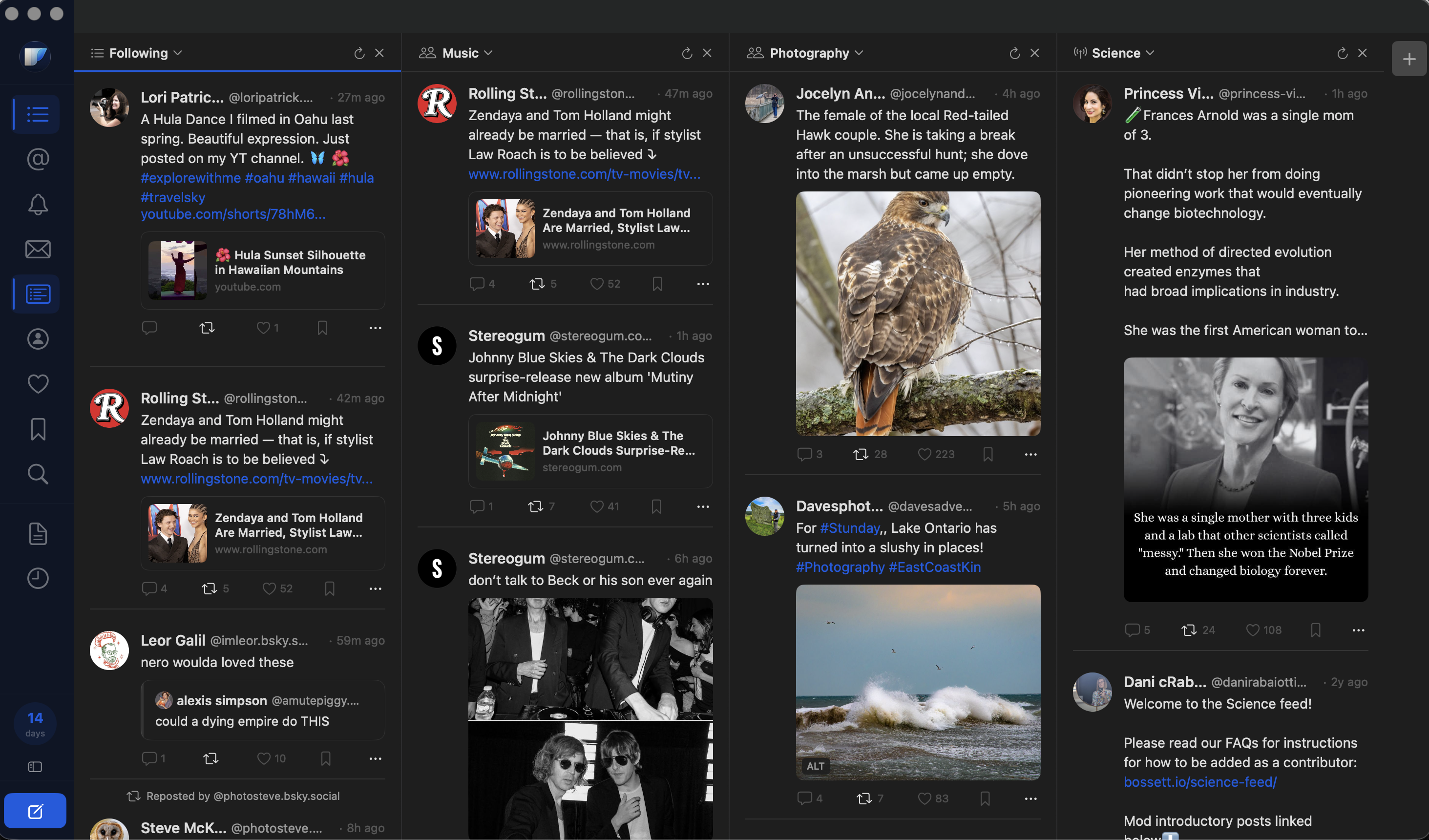Open the bossett.io/science-feed link

1200,782
